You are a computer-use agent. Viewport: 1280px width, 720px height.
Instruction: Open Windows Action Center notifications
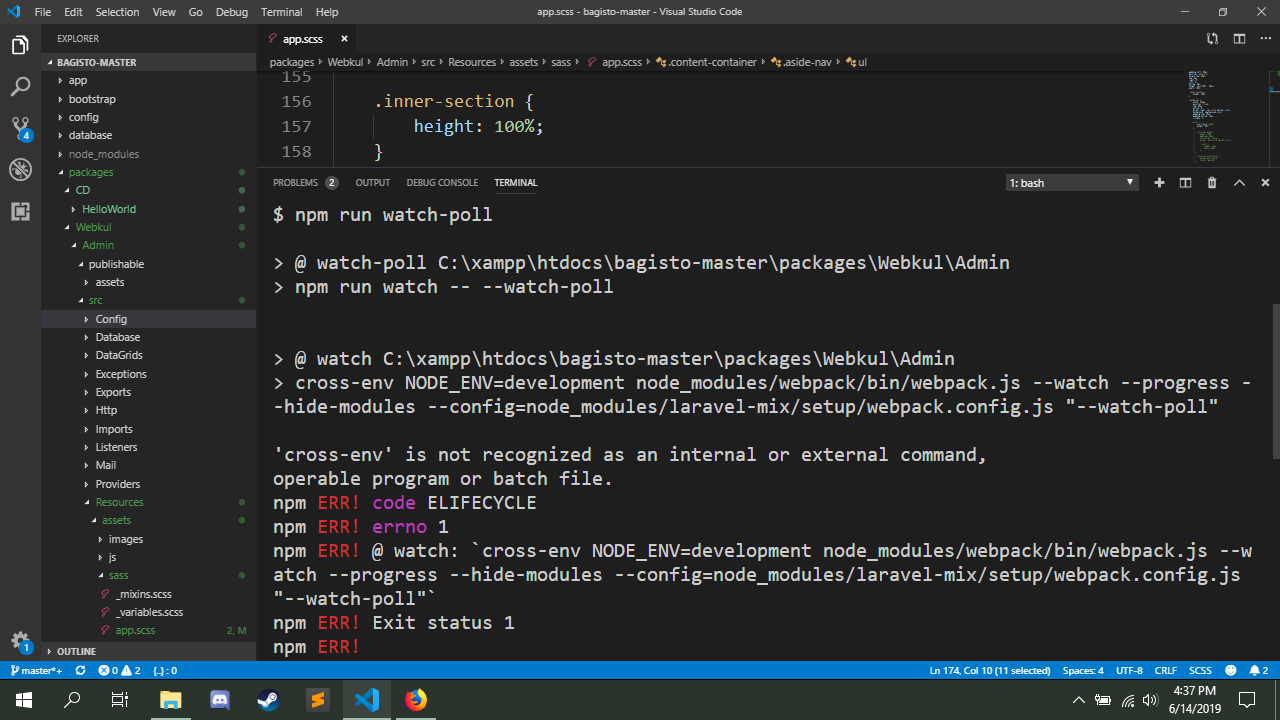pos(1247,700)
